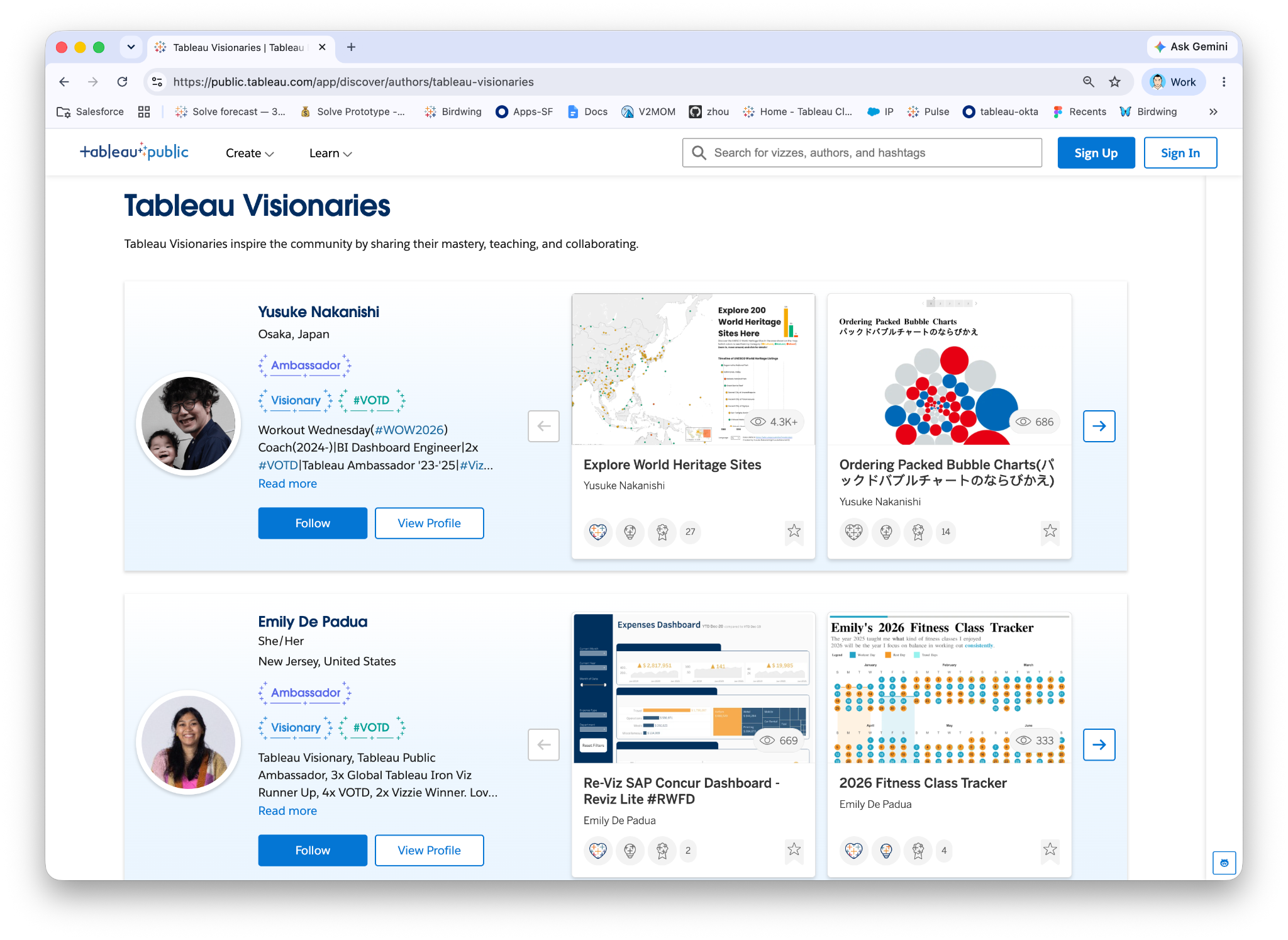Go to previous viz in Emily's carousel
Screen dimensions: 1288x940
tap(544, 744)
